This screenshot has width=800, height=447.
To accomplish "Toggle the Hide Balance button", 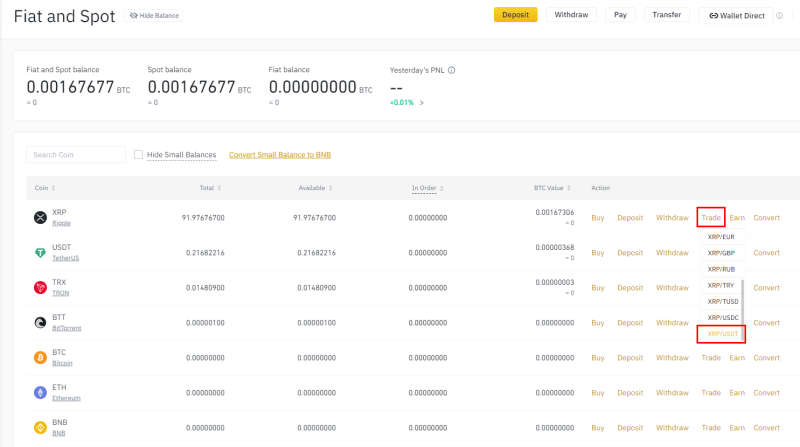I will [x=154, y=16].
